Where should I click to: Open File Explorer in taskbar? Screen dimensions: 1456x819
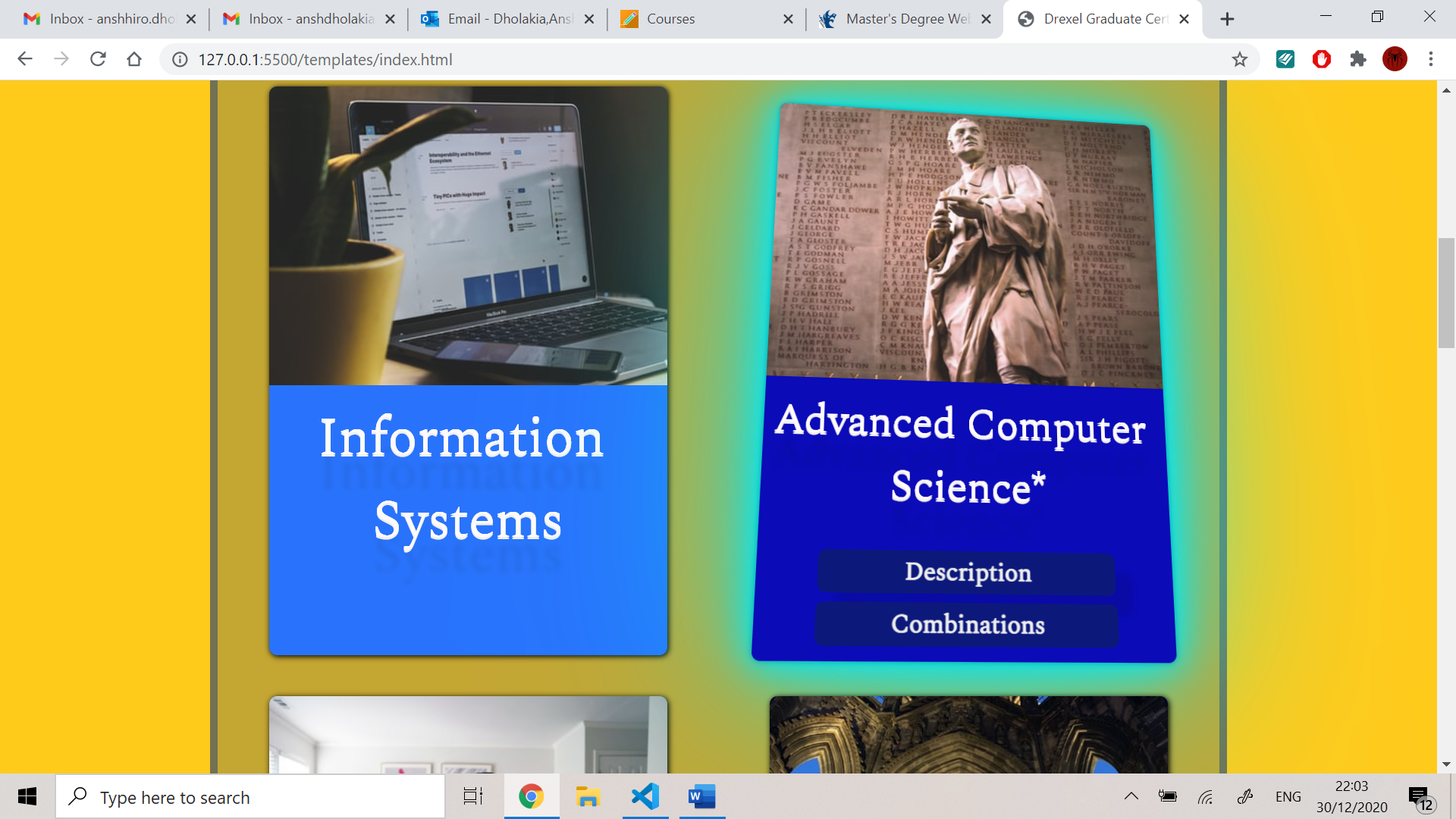tap(588, 796)
